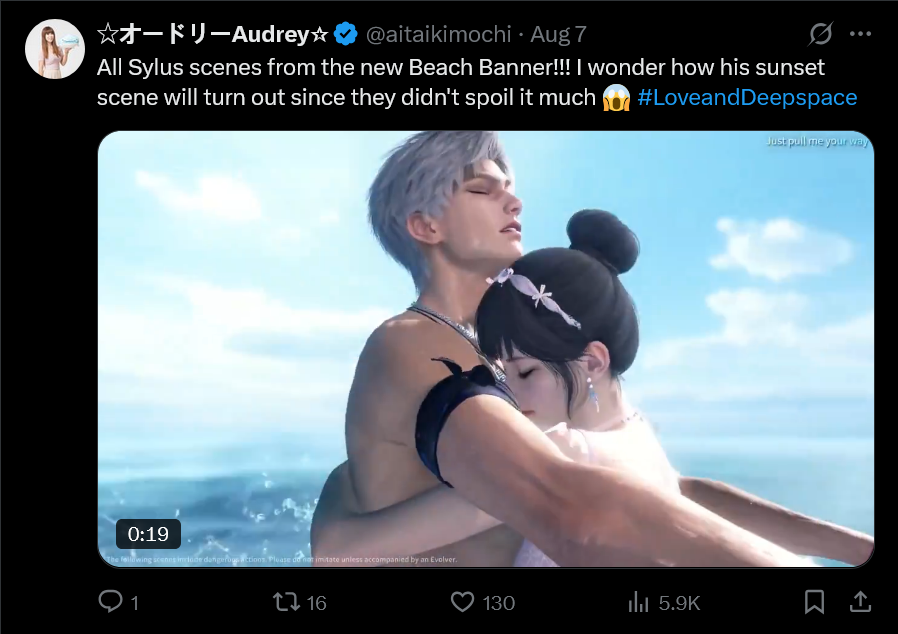898x634 pixels.
Task: Click the 16 reposts count
Action: [316, 603]
